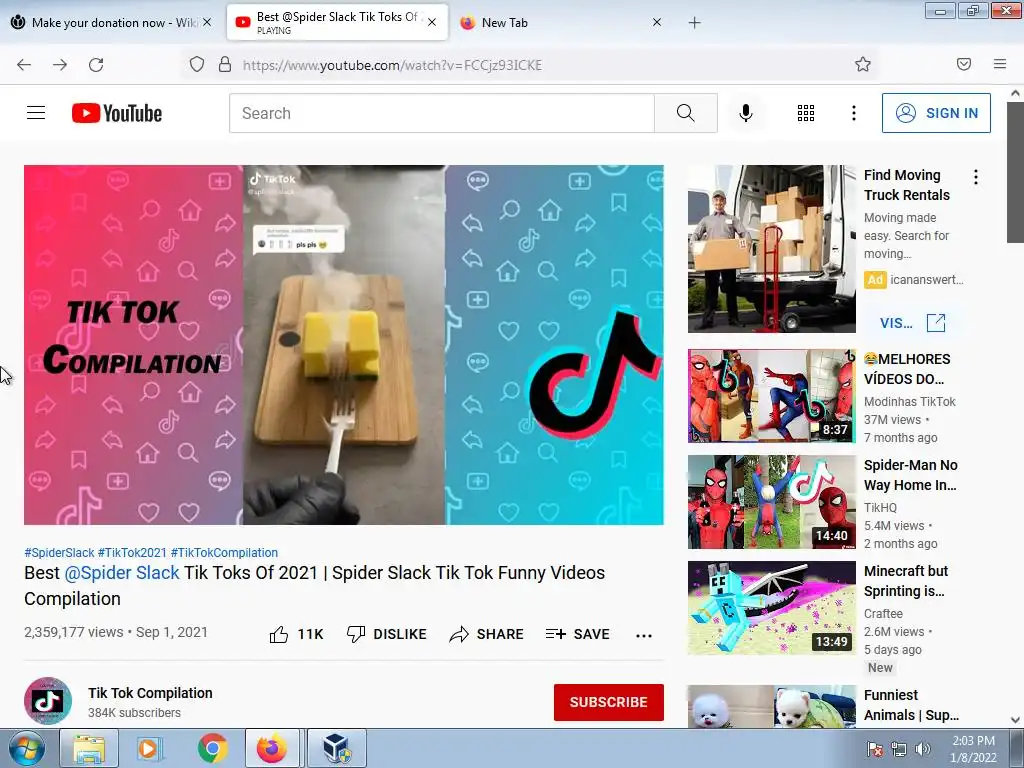Viewport: 1024px width, 768px height.
Task: Open the Funniest Animals video title
Action: pos(911,705)
